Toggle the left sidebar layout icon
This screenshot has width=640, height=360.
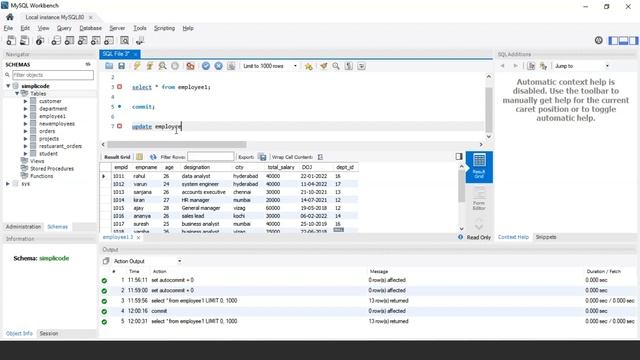613,40
